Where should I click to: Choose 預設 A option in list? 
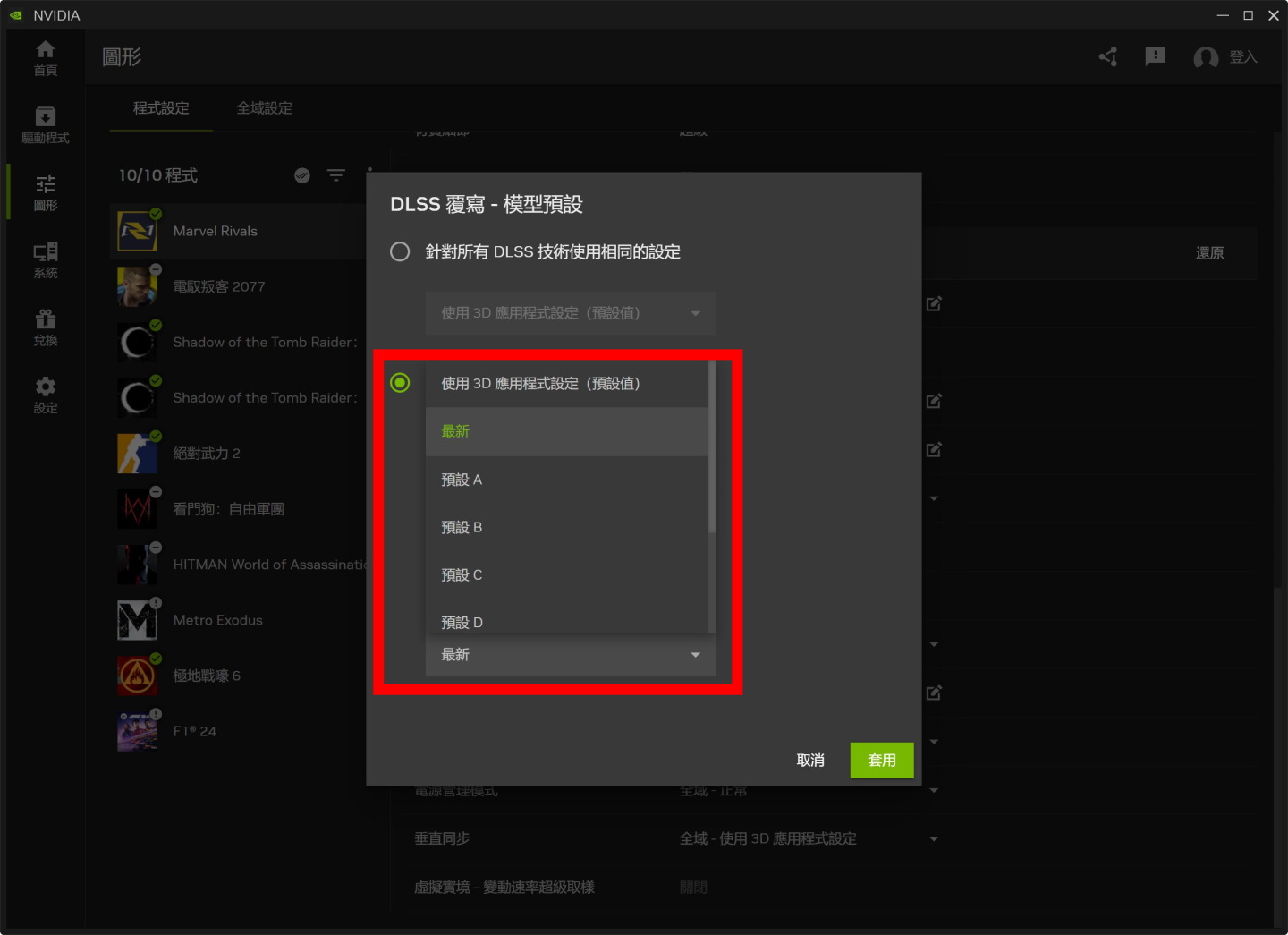pos(567,480)
